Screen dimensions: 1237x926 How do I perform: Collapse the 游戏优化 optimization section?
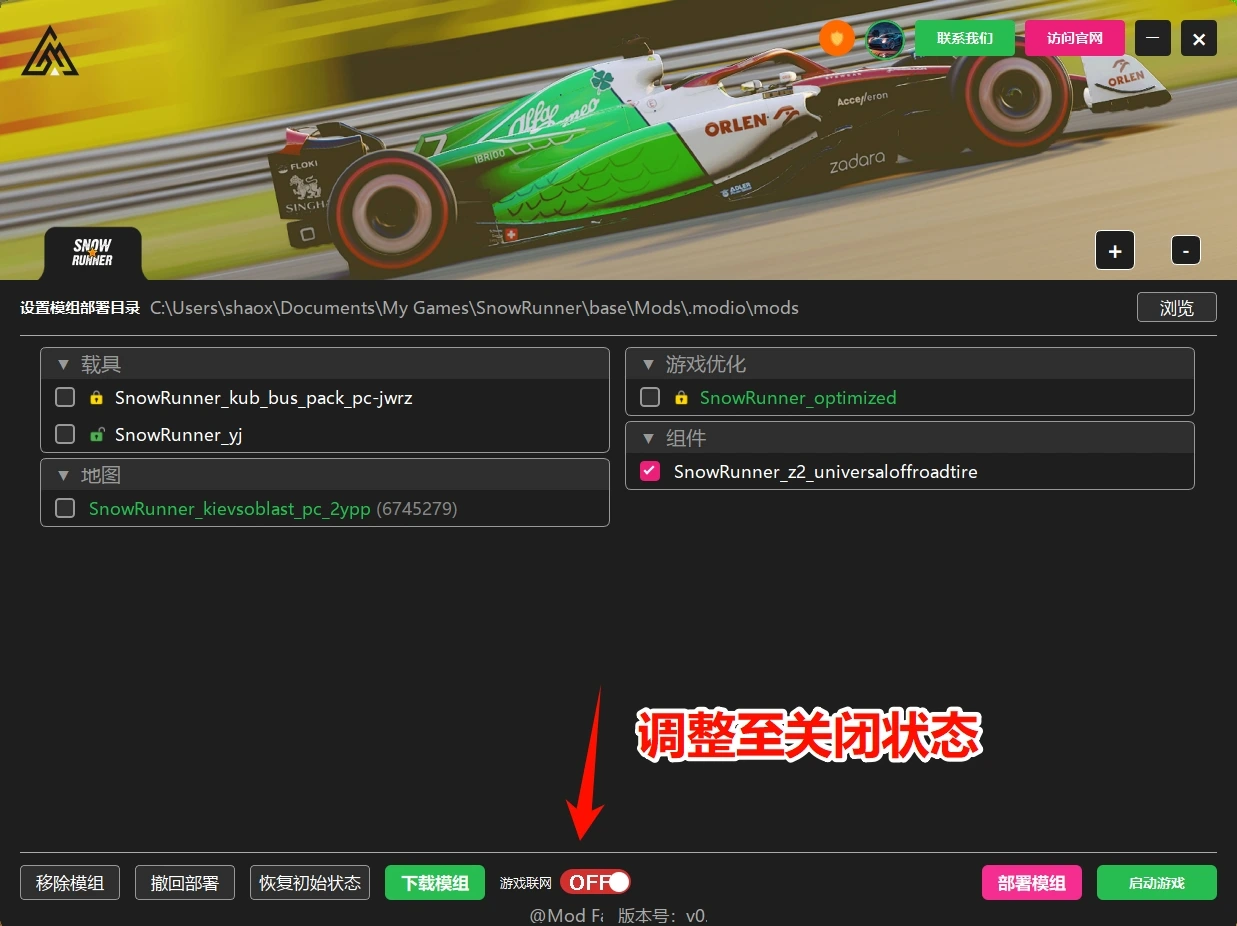coord(648,364)
